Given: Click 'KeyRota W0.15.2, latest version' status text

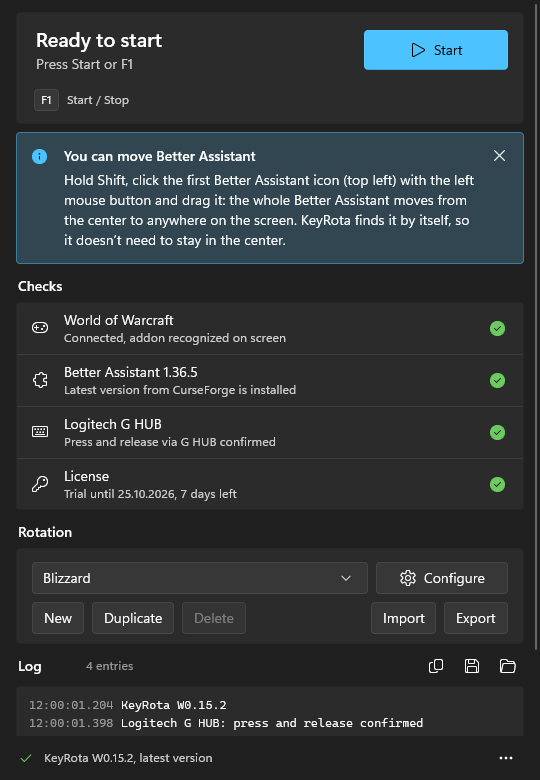Looking at the screenshot, I should [128, 758].
